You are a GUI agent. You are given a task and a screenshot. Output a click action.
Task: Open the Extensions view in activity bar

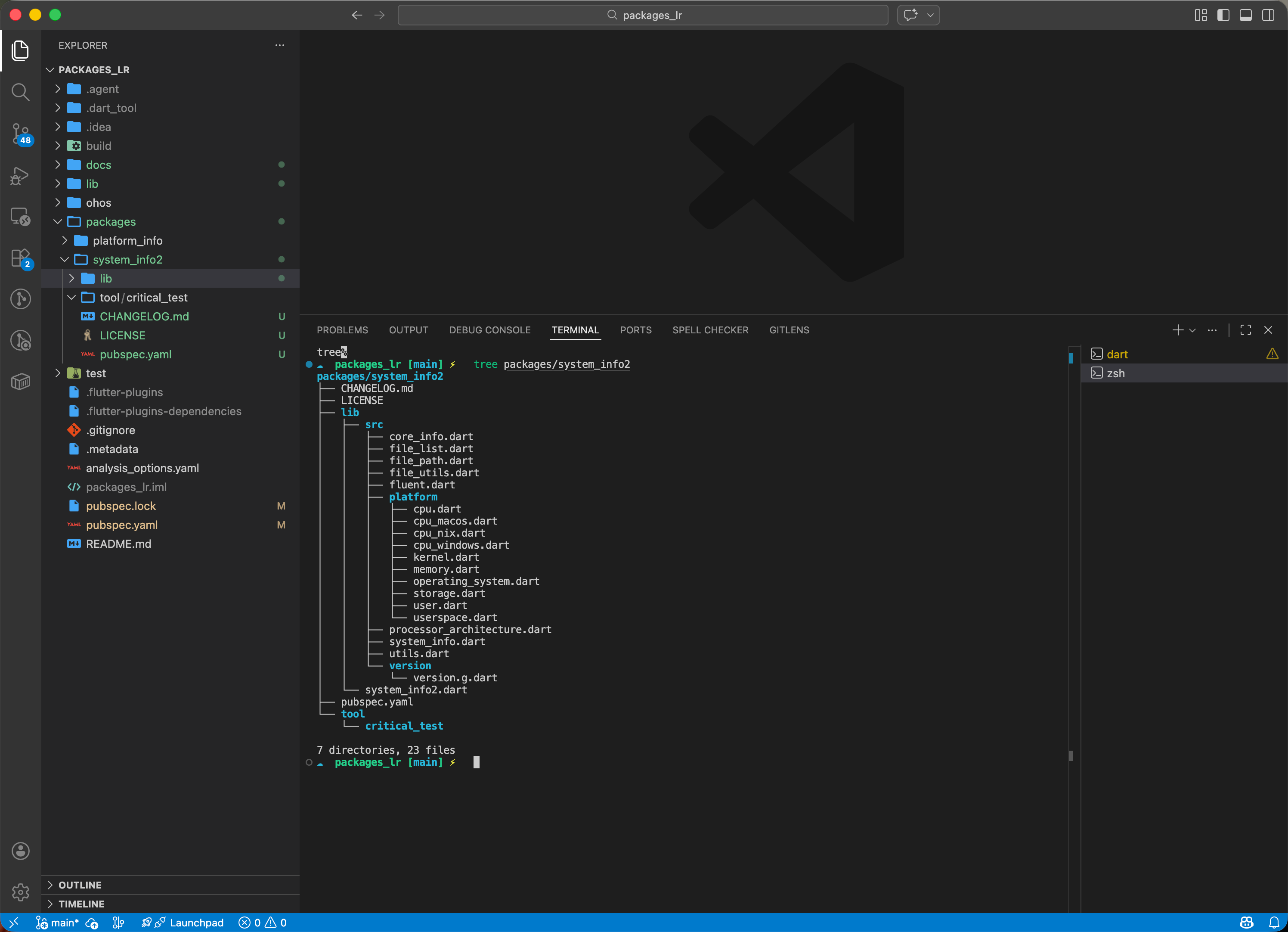[20, 258]
